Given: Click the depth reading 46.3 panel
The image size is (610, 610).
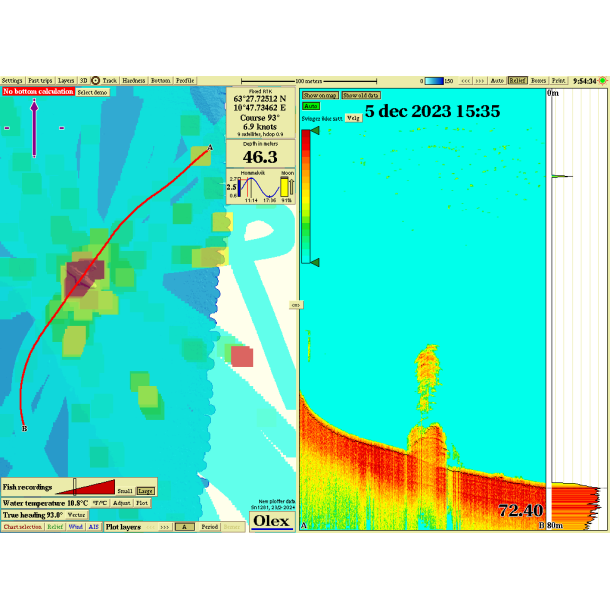Looking at the screenshot, I should [x=260, y=153].
